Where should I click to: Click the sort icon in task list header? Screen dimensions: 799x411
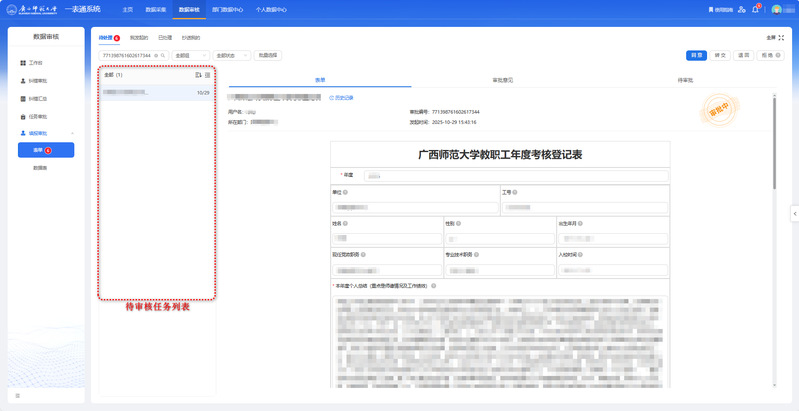tap(198, 75)
